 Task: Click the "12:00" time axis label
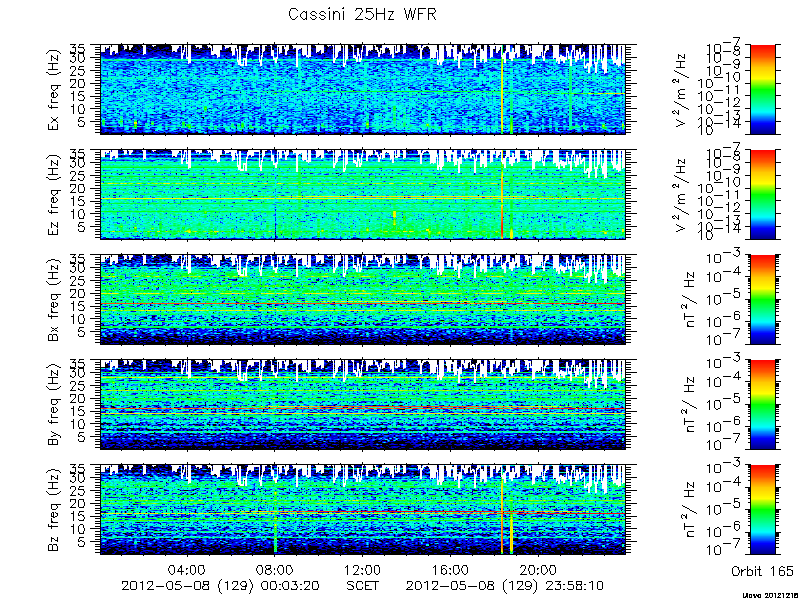(x=363, y=569)
